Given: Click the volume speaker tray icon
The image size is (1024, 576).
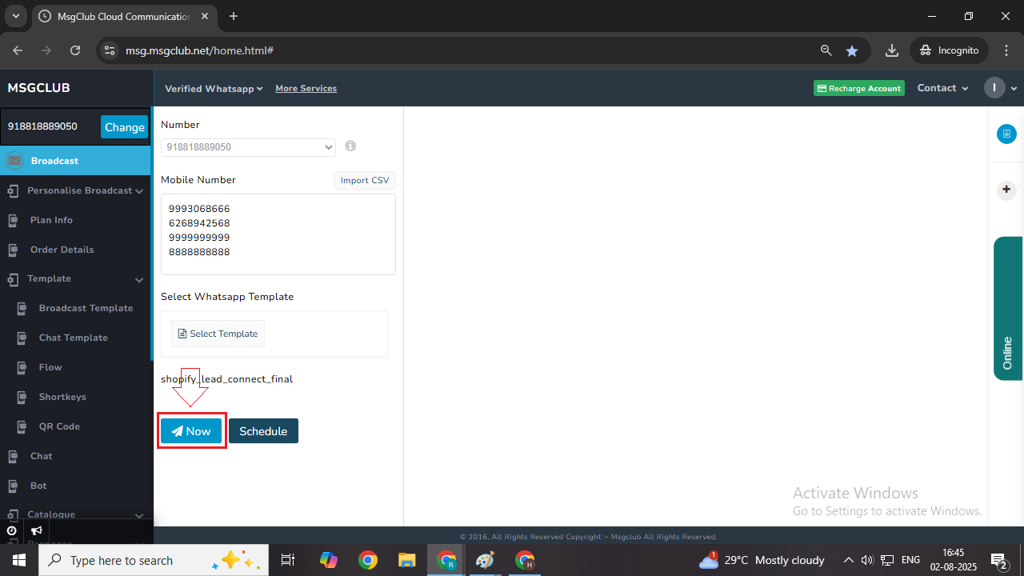Looking at the screenshot, I should (867, 560).
